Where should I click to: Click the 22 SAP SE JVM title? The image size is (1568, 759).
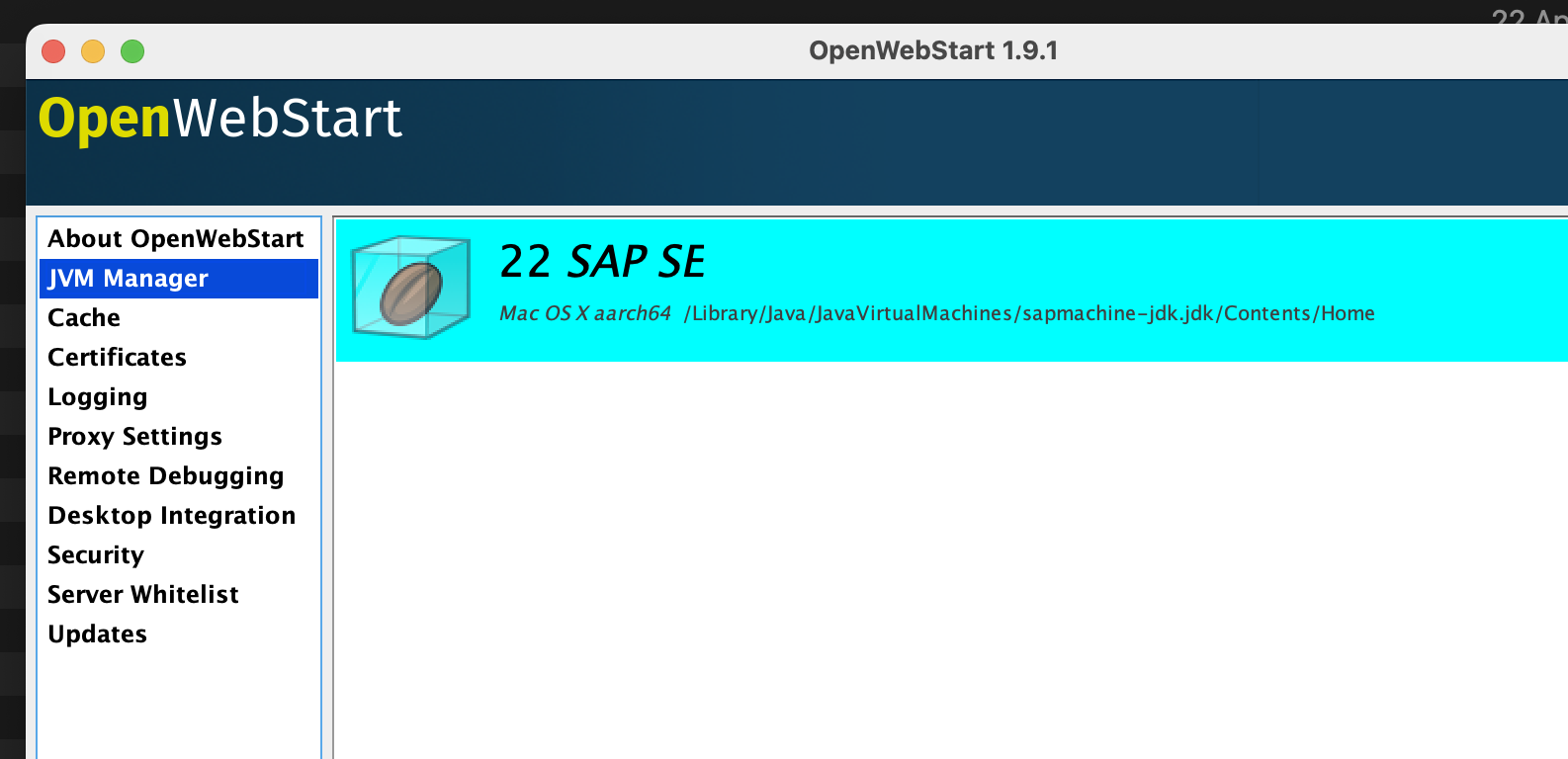click(602, 262)
